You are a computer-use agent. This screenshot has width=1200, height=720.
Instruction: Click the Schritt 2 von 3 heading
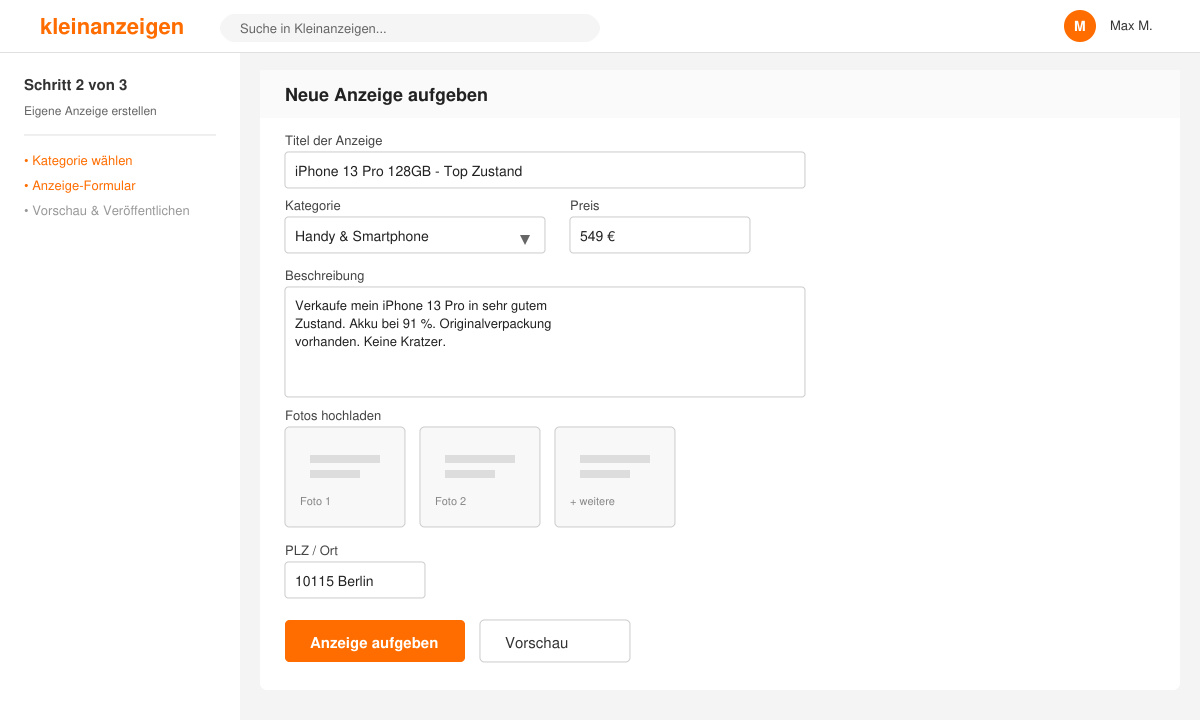76,85
